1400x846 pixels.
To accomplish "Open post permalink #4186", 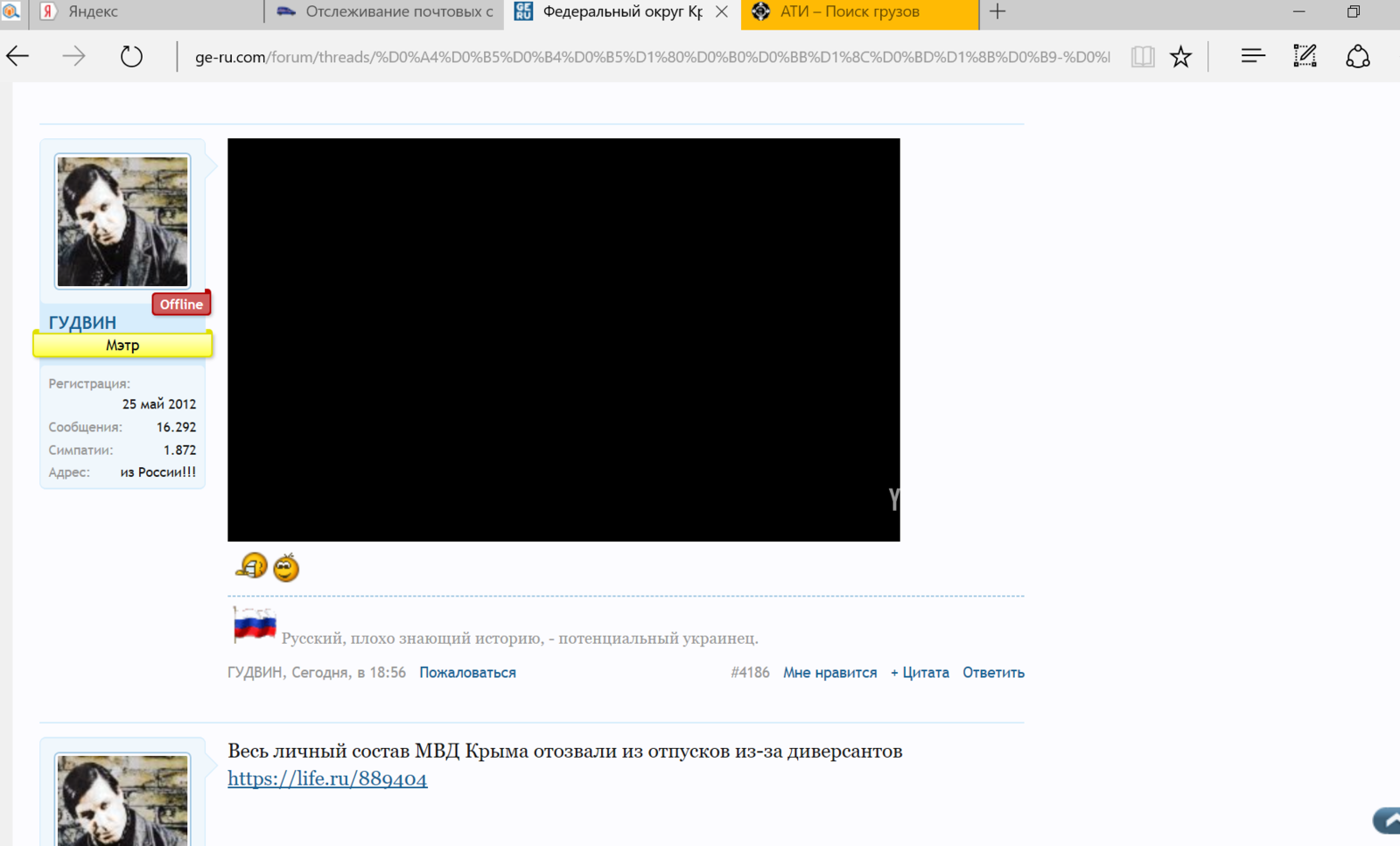I will tap(750, 672).
